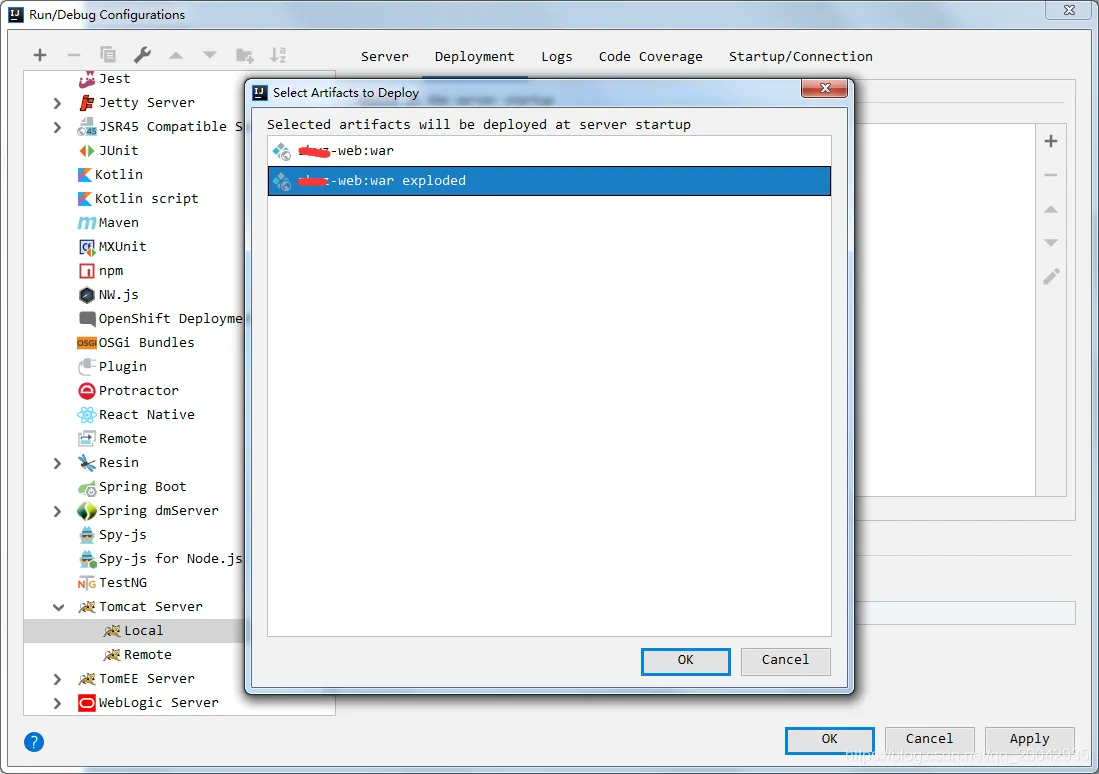
Task: Click the WebLogic Server icon
Action: 87,702
